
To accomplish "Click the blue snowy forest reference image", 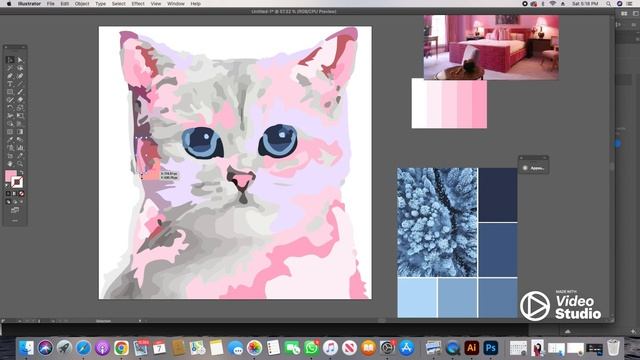I will tap(437, 222).
